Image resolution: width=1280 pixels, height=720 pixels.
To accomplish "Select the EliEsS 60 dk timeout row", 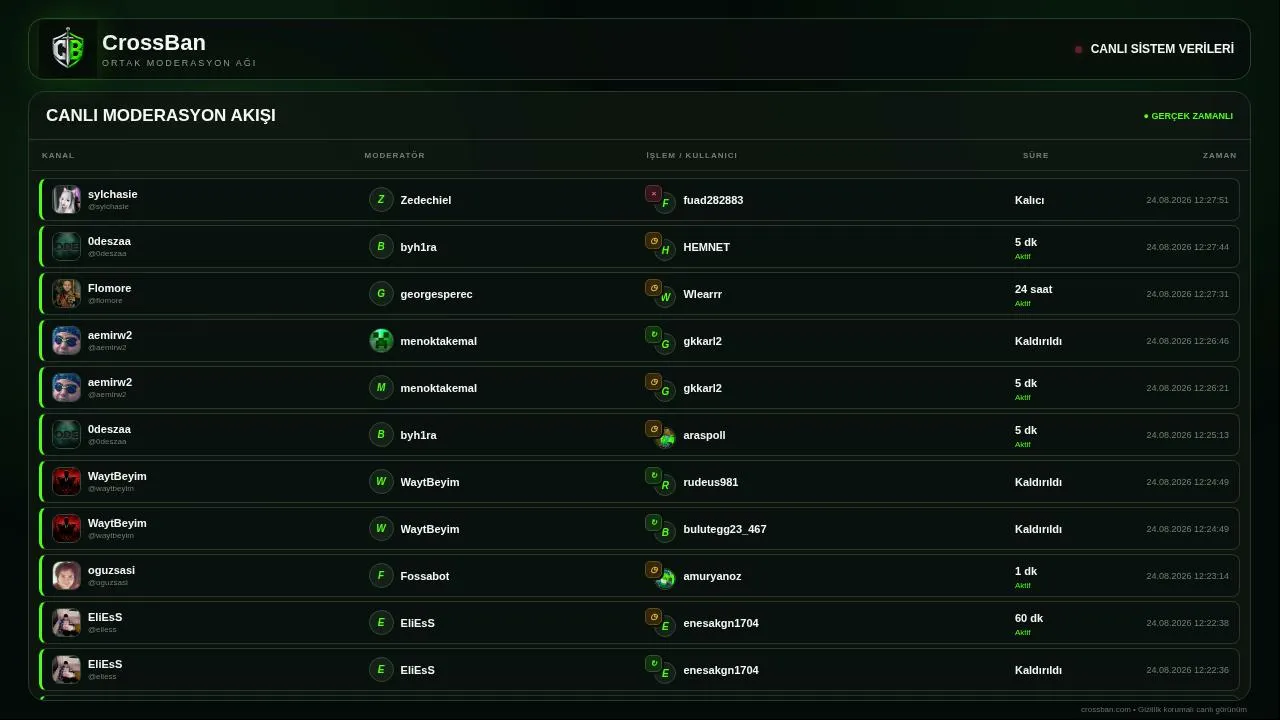I will point(639,622).
